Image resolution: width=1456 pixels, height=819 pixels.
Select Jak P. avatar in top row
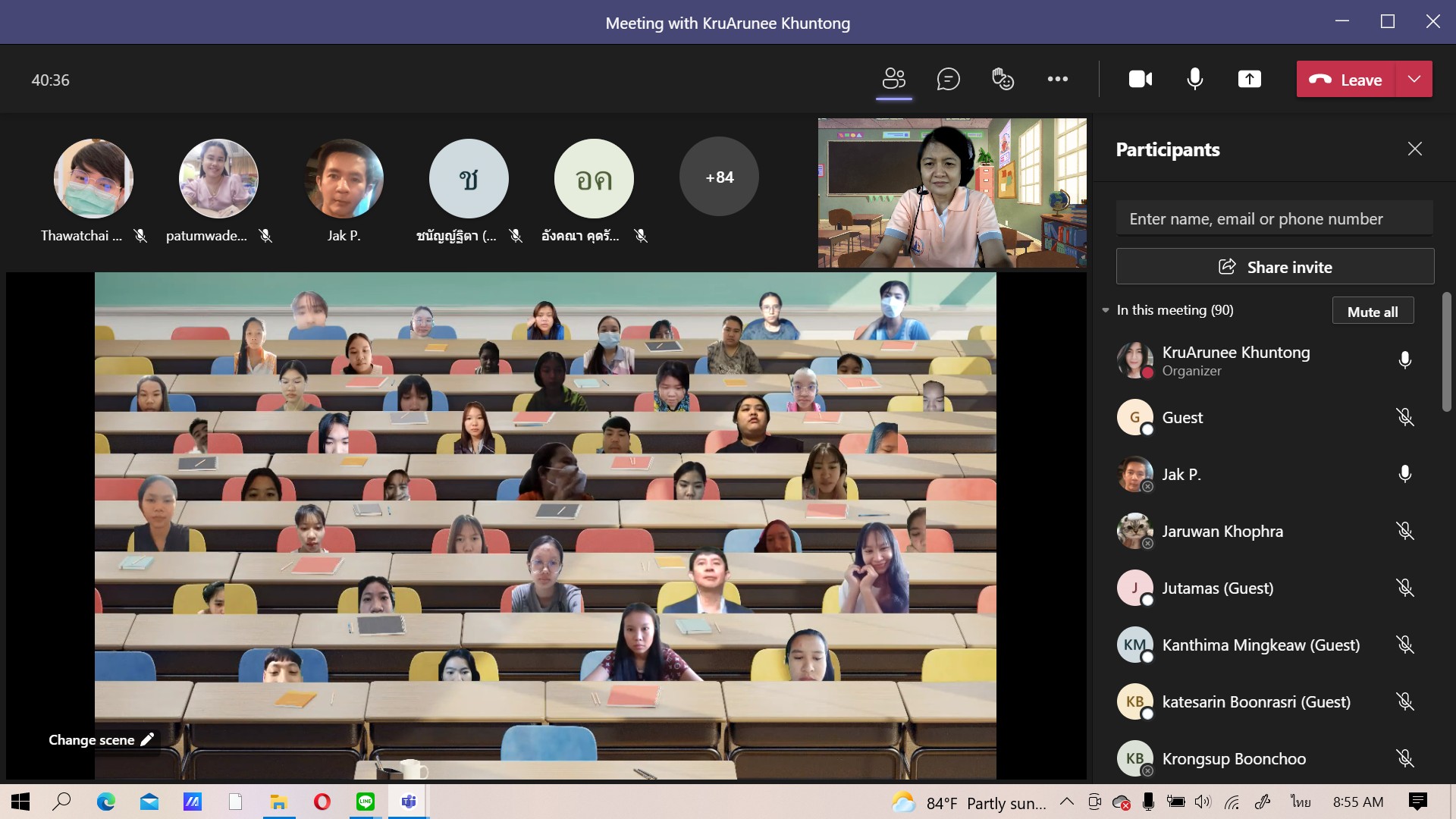coord(344,178)
